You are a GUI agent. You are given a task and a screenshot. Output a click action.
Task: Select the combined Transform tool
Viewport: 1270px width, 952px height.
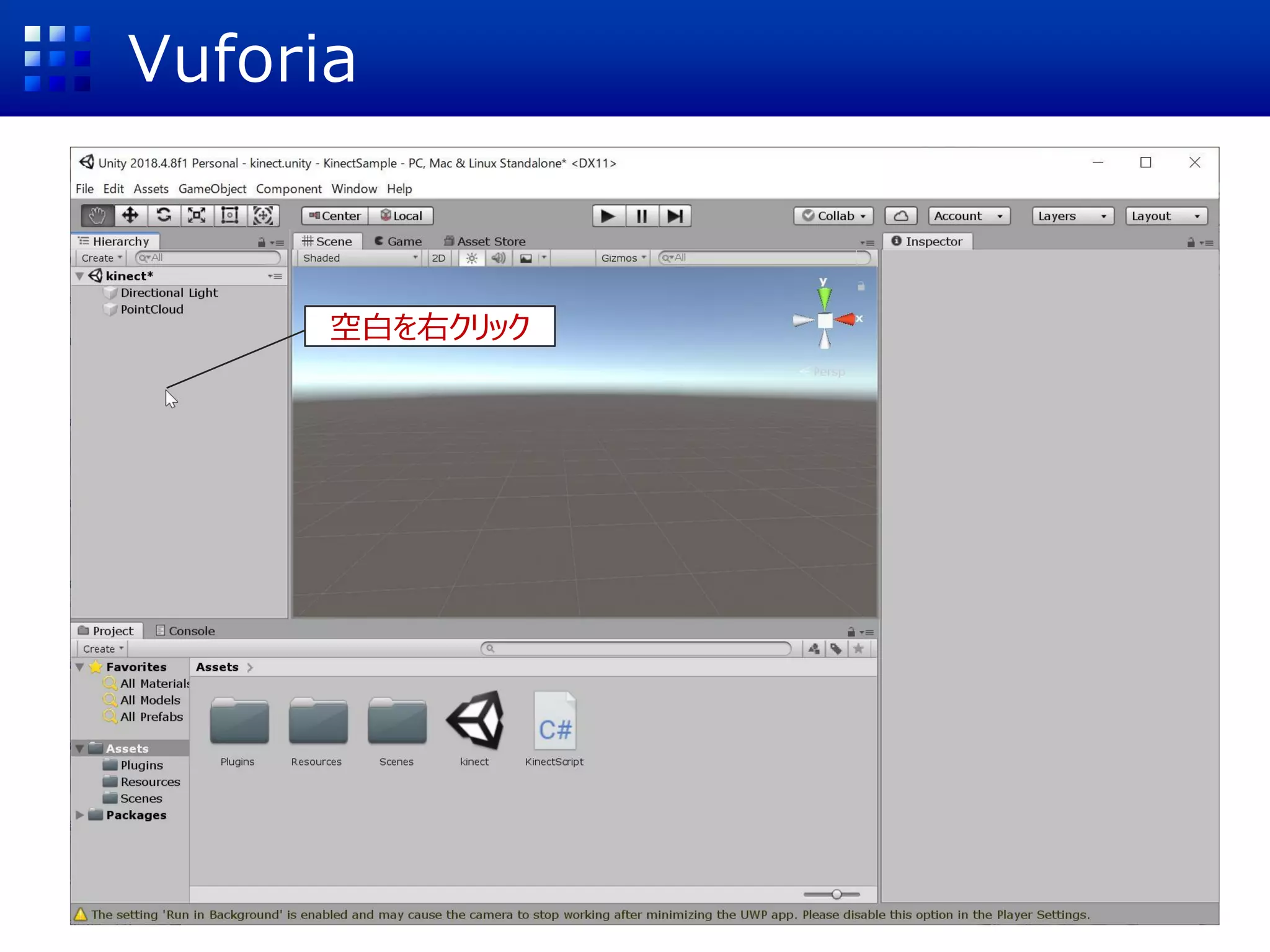click(x=263, y=216)
